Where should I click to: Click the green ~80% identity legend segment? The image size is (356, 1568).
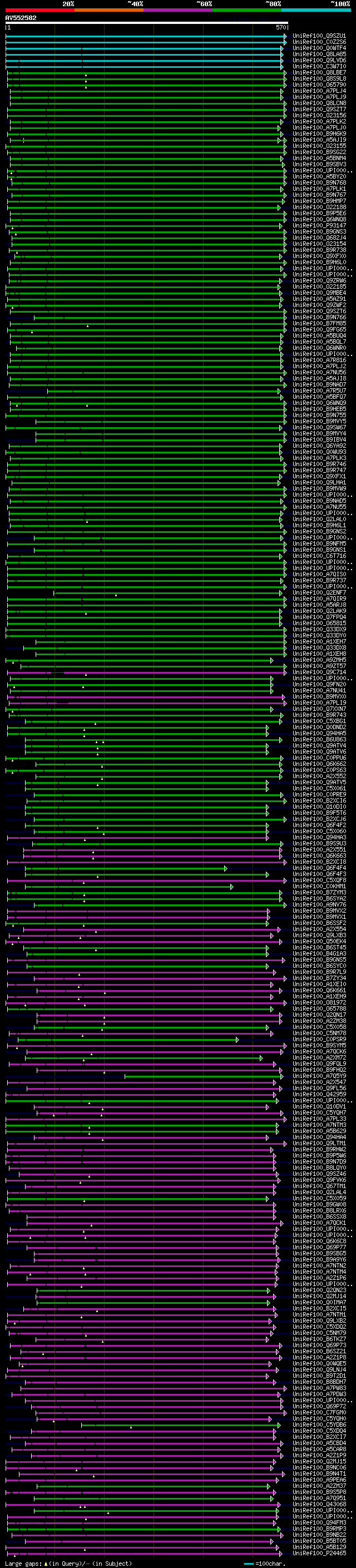point(247,10)
